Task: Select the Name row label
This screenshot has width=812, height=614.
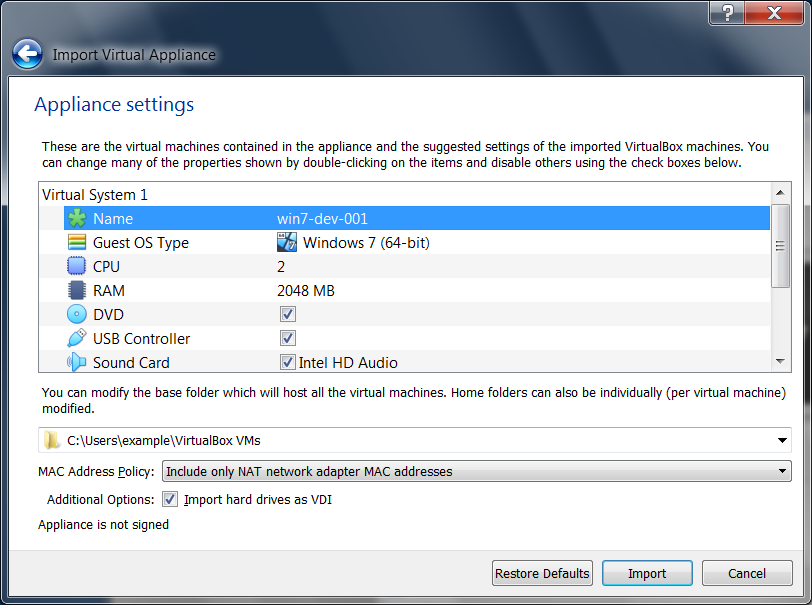Action: click(113, 218)
